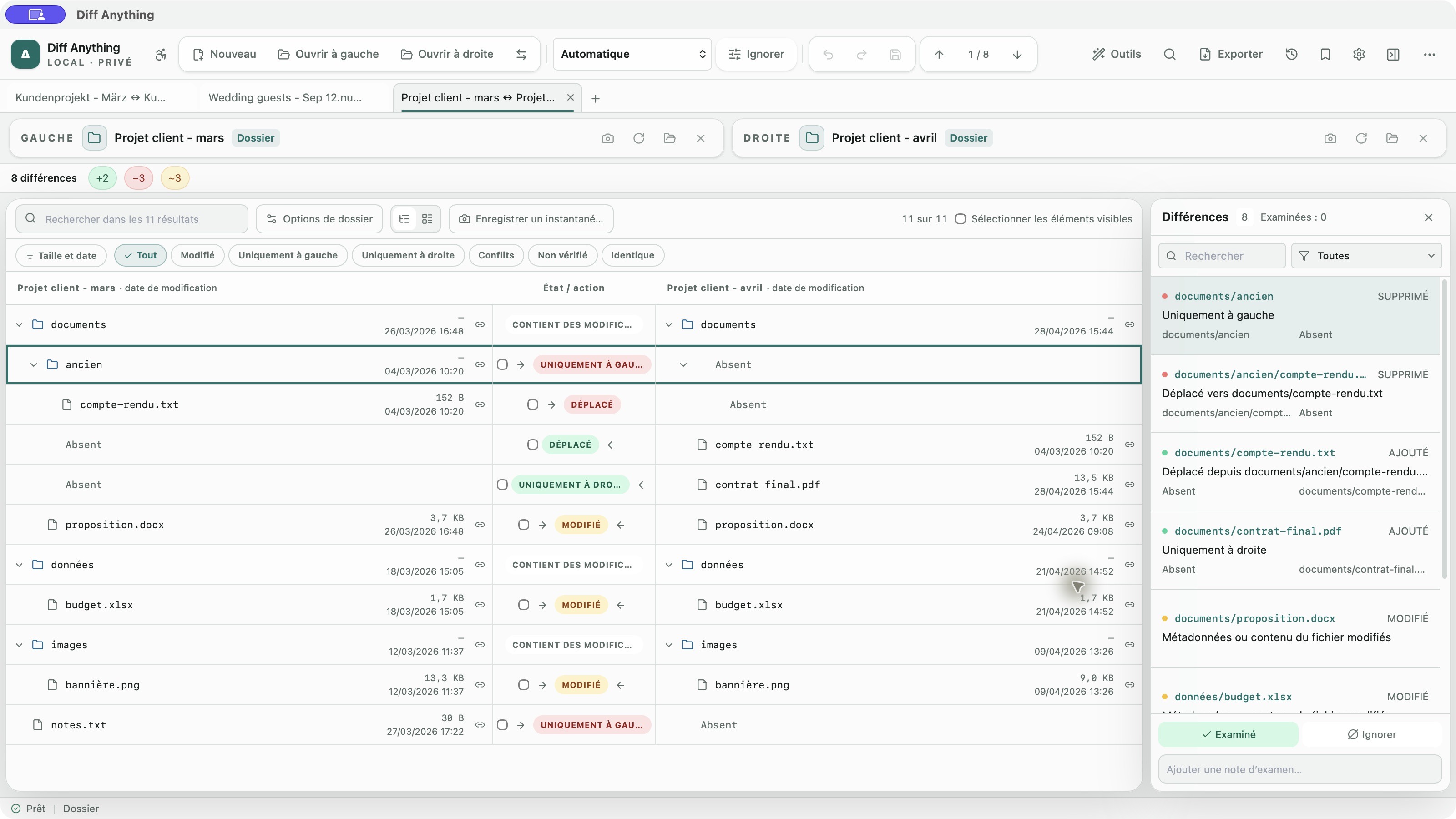
Task: Click the swap sides arrows icon
Action: click(521, 54)
